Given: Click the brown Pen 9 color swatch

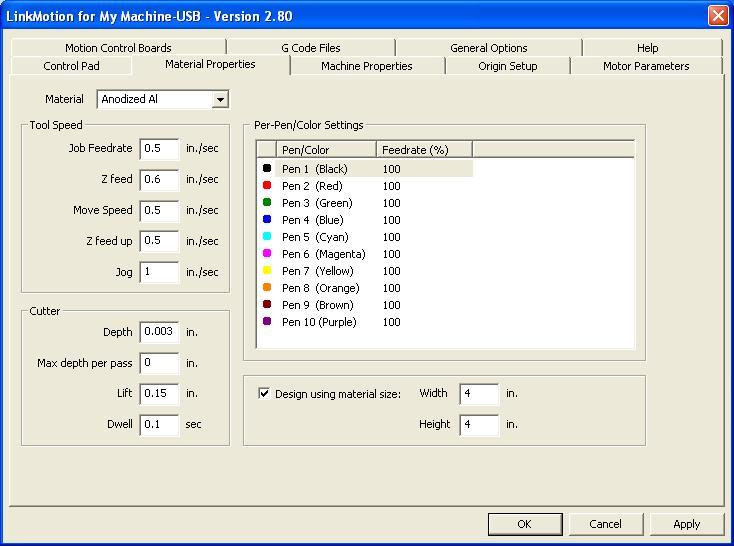Looking at the screenshot, I should (267, 304).
